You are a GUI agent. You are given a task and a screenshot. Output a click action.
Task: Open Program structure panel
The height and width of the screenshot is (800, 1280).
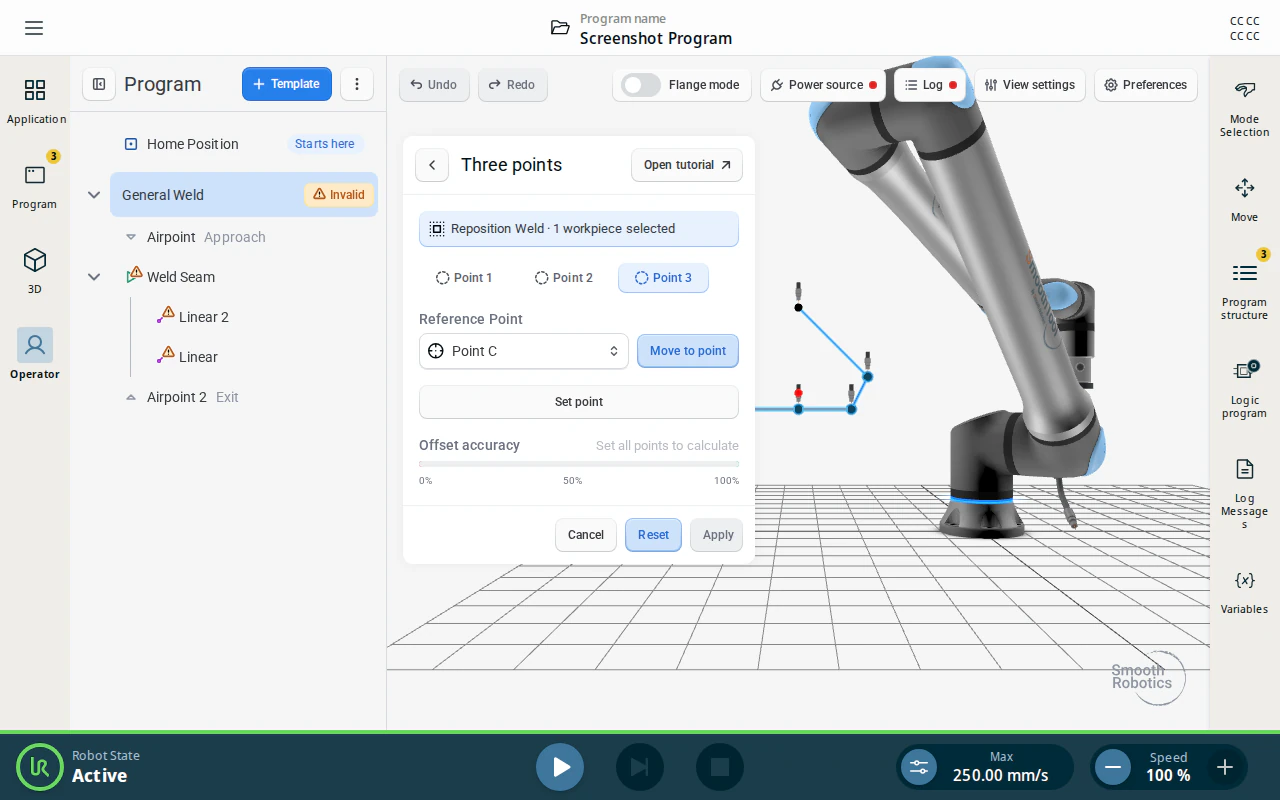tap(1244, 292)
